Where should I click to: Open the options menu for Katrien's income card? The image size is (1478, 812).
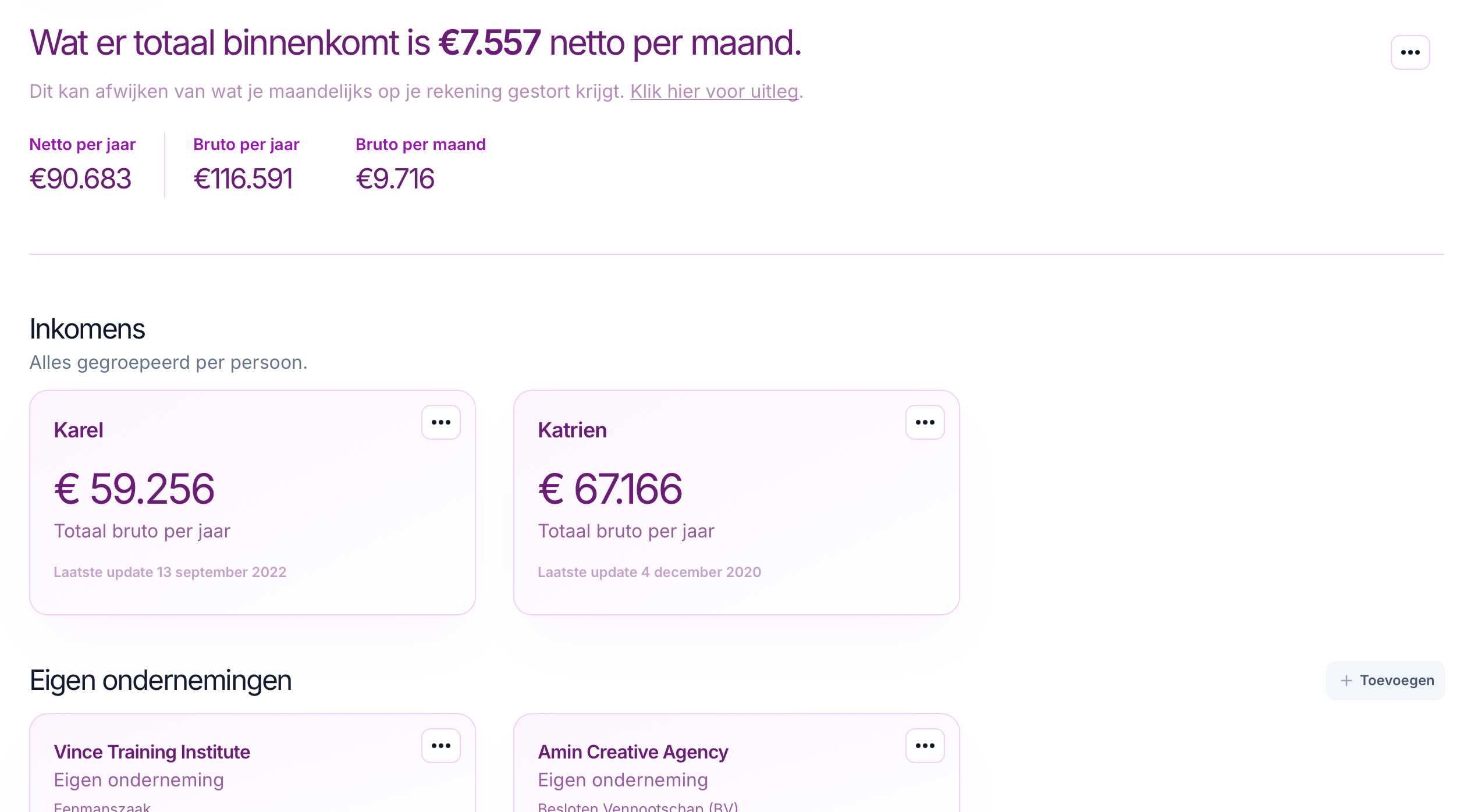[925, 422]
